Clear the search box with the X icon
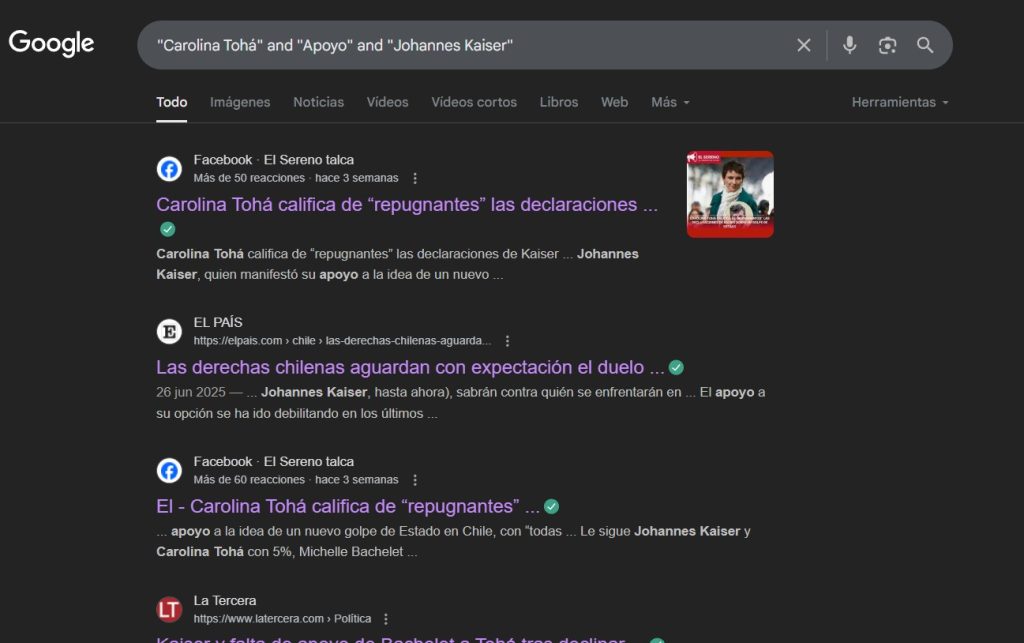 pos(803,45)
